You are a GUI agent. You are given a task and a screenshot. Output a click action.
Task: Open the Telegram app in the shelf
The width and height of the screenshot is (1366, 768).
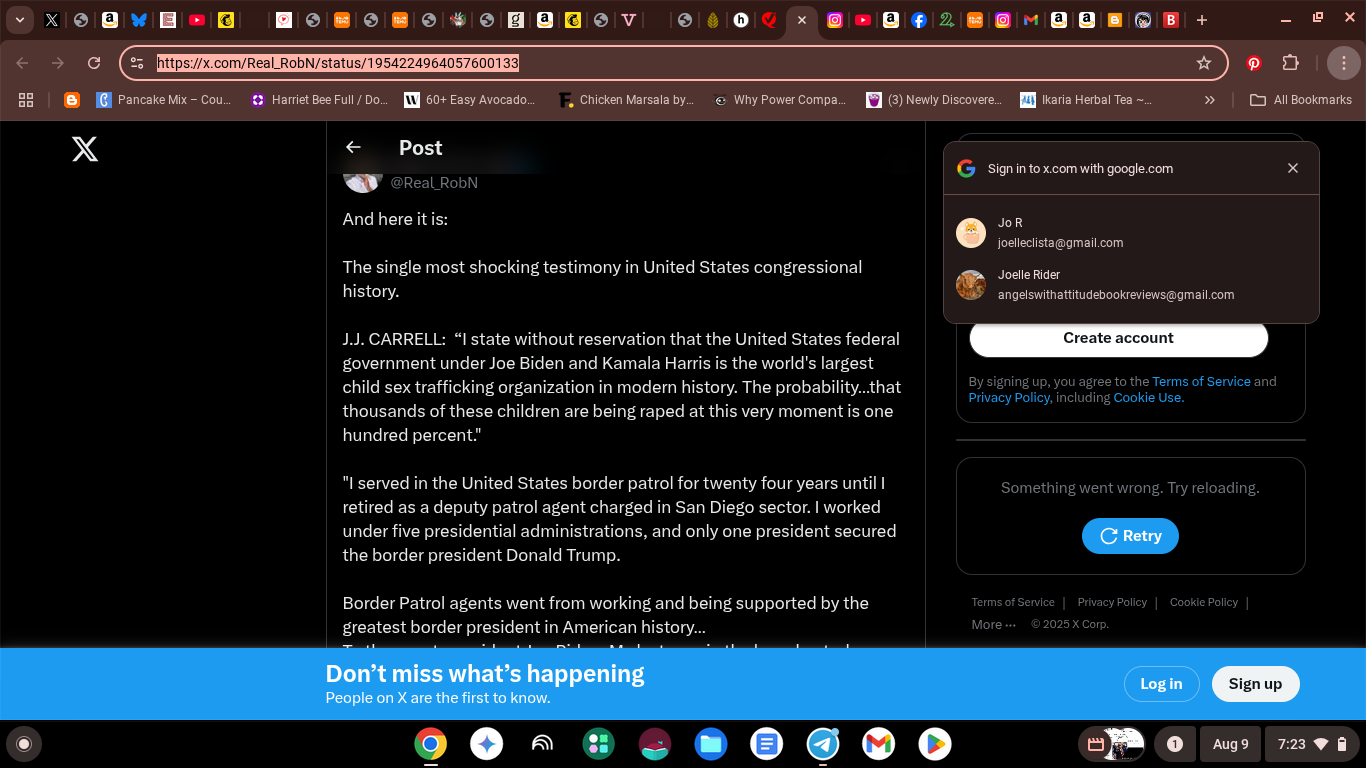pos(823,744)
